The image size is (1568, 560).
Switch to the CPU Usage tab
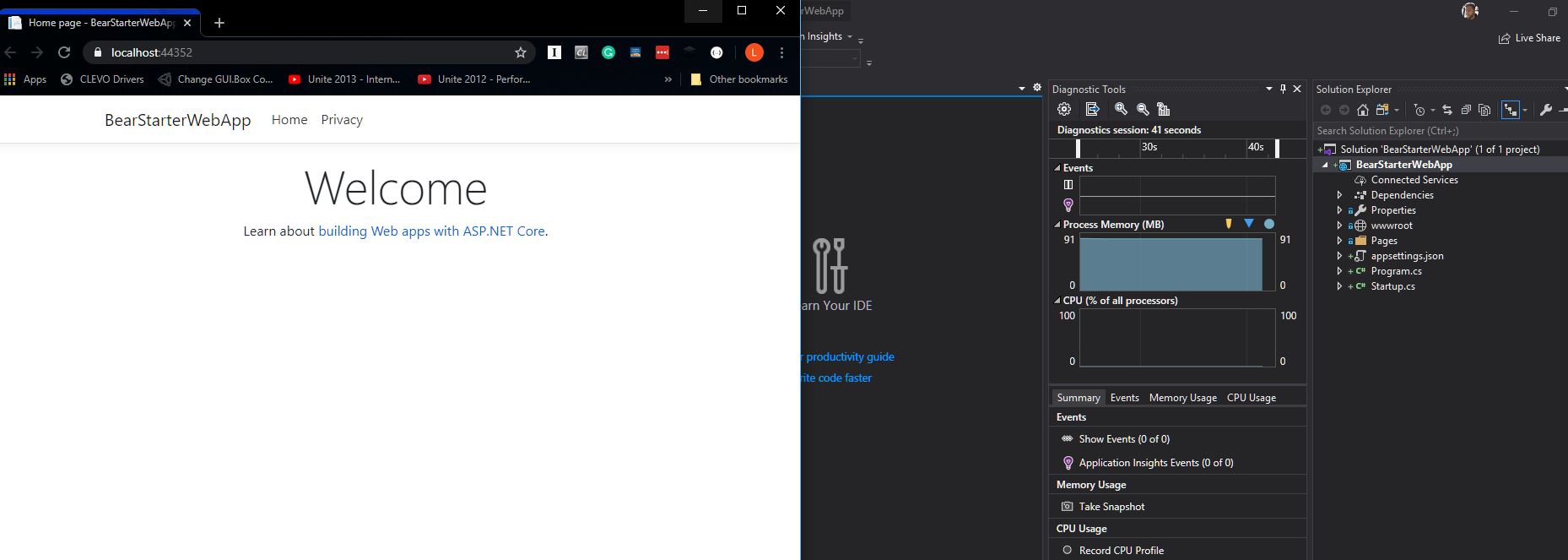click(x=1251, y=398)
